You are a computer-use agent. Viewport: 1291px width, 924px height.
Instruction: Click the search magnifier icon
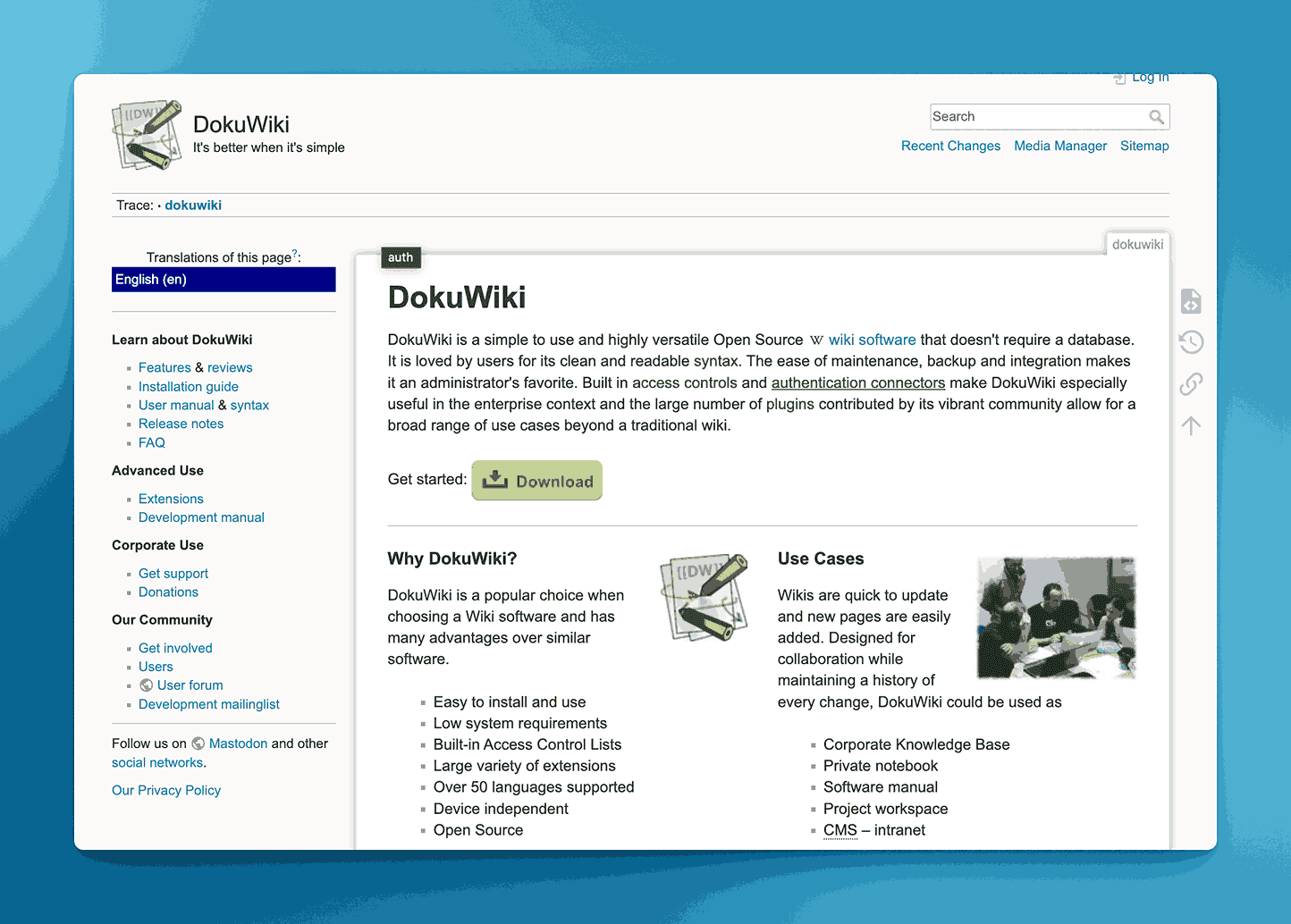click(1156, 117)
